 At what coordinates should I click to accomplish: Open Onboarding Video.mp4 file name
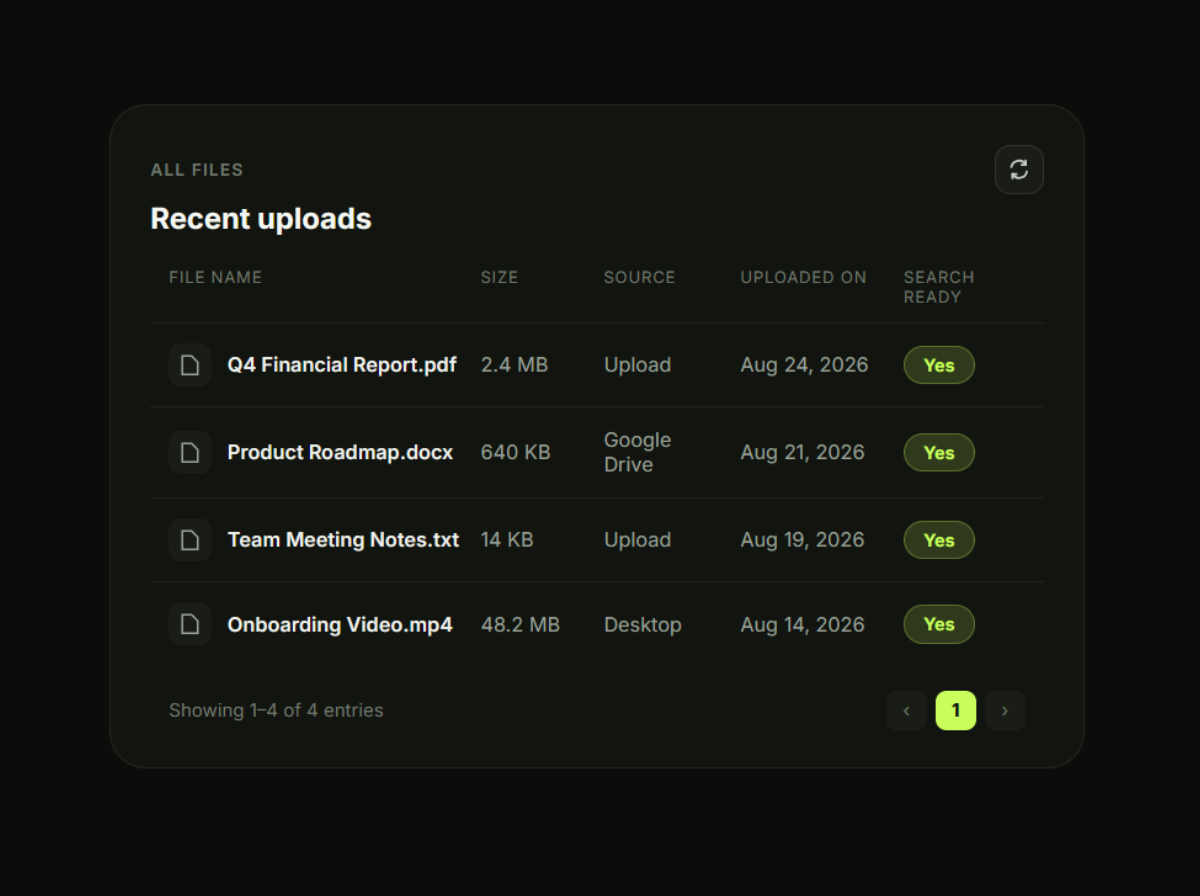pos(340,624)
